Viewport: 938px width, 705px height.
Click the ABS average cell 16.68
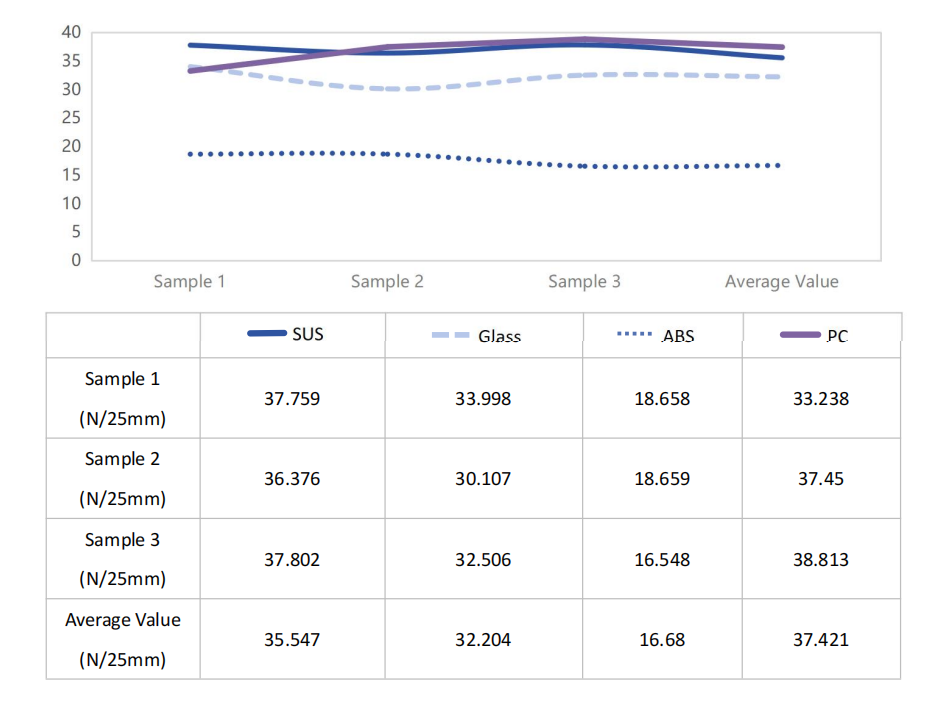click(662, 640)
